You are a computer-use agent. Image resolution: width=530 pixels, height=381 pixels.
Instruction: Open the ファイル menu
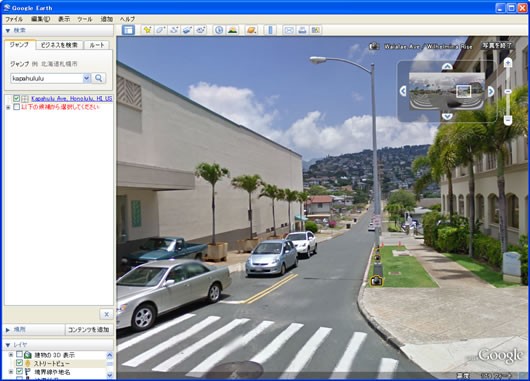coord(14,19)
